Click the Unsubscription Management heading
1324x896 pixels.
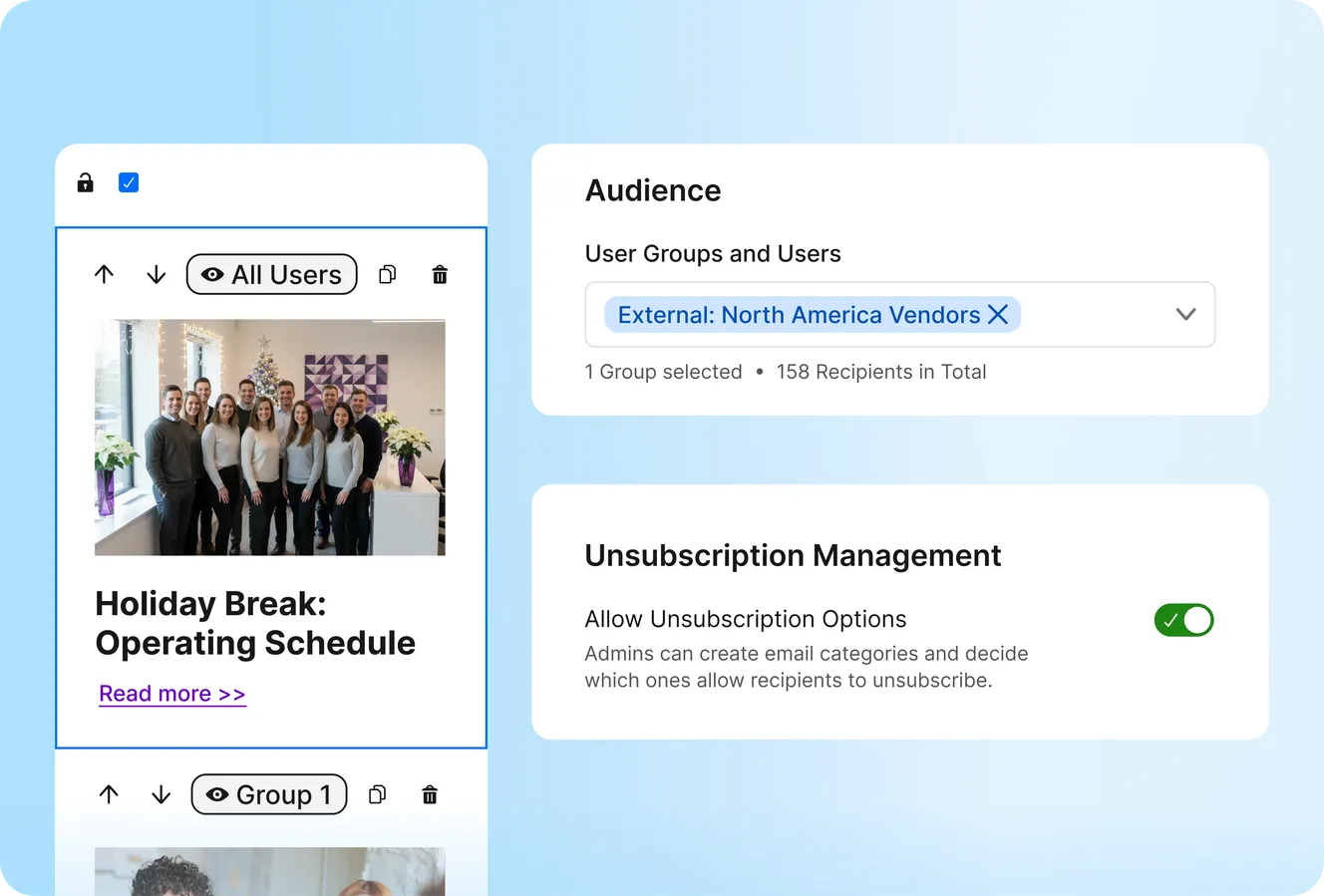coord(793,555)
